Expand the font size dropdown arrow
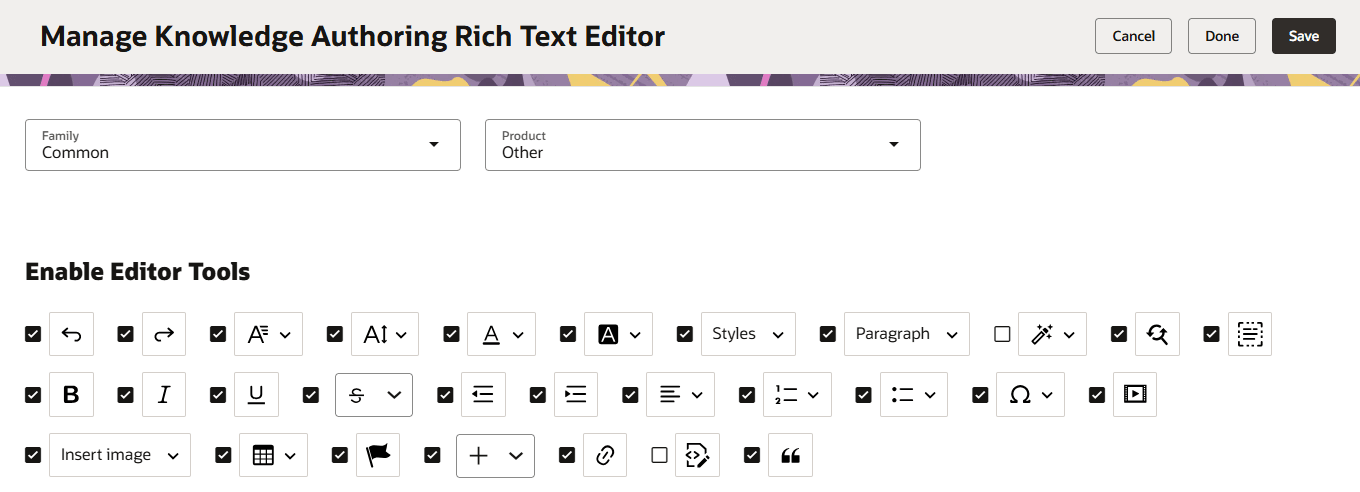 (x=402, y=335)
